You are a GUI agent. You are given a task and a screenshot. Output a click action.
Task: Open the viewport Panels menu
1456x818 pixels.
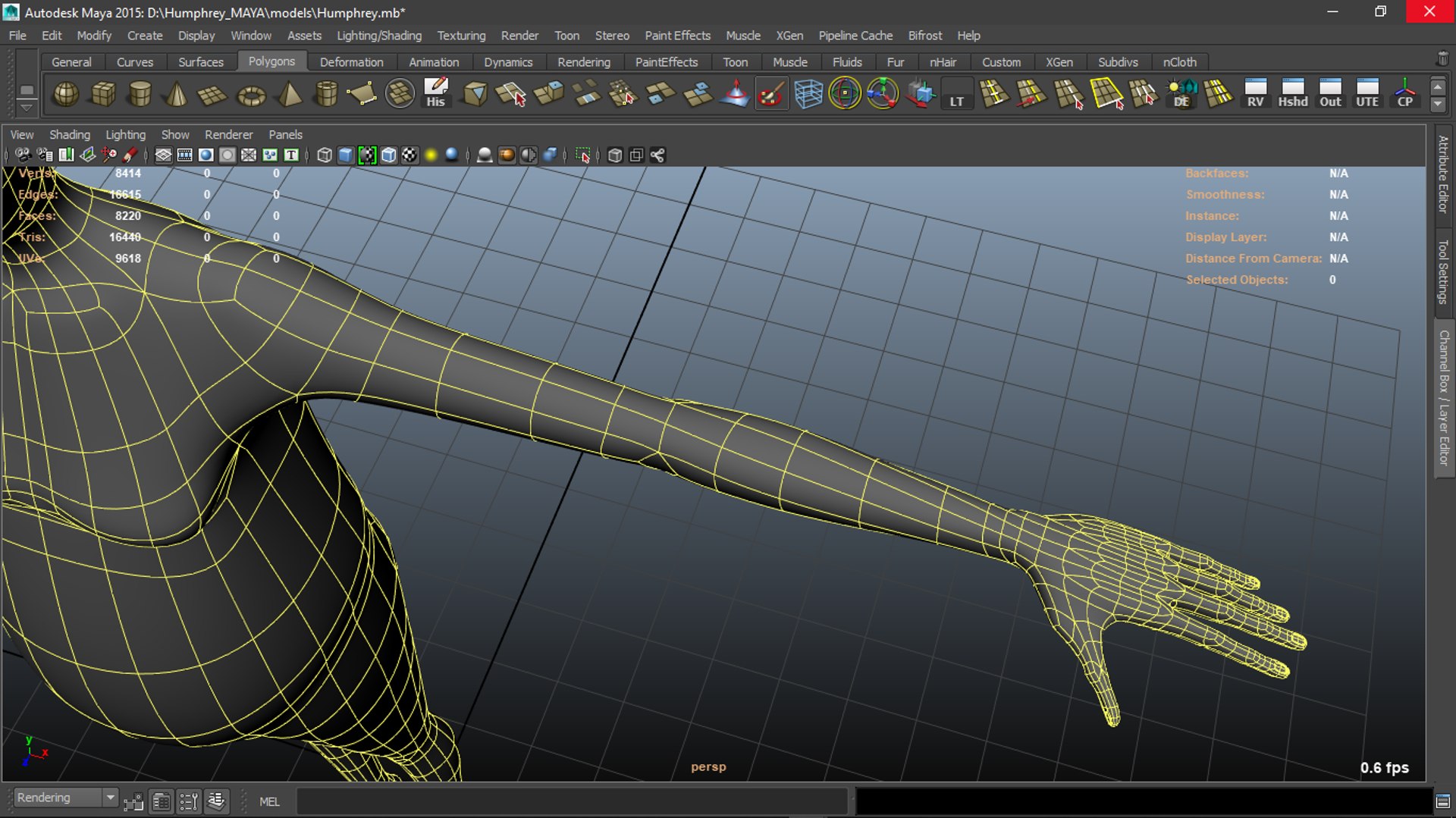click(x=285, y=134)
